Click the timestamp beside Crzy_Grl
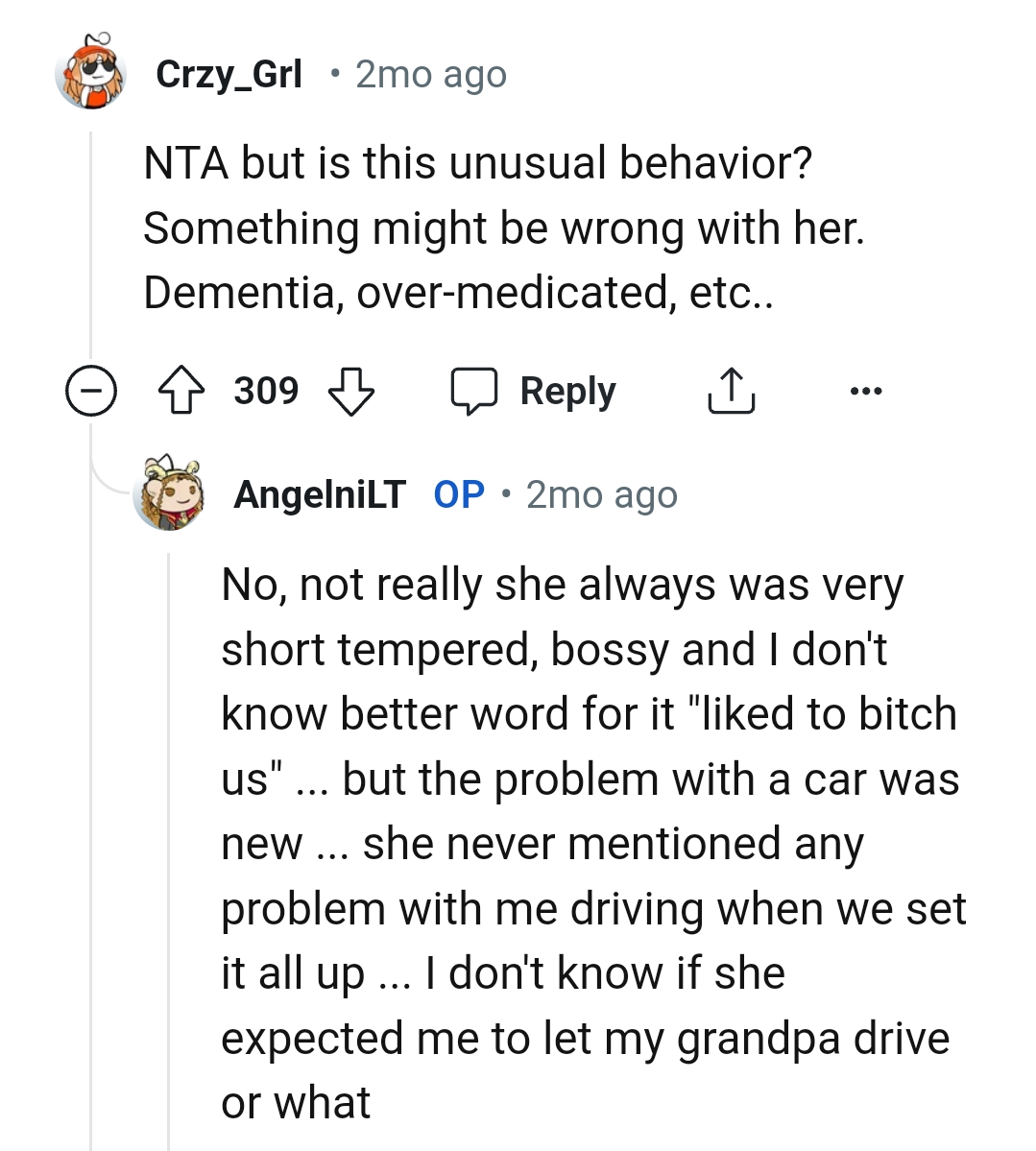This screenshot has width=1036, height=1151. pos(430,74)
